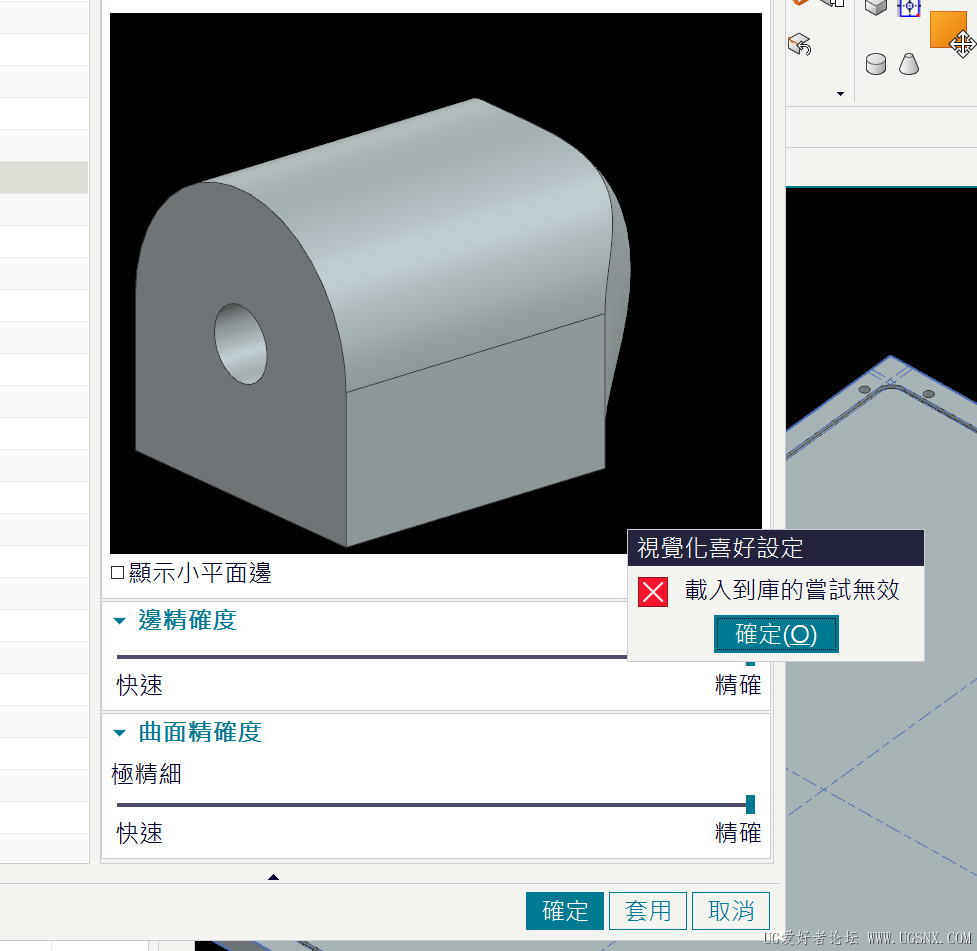The width and height of the screenshot is (977, 951).
Task: Click the dialog collapse arrow above buttons
Action: 273,877
